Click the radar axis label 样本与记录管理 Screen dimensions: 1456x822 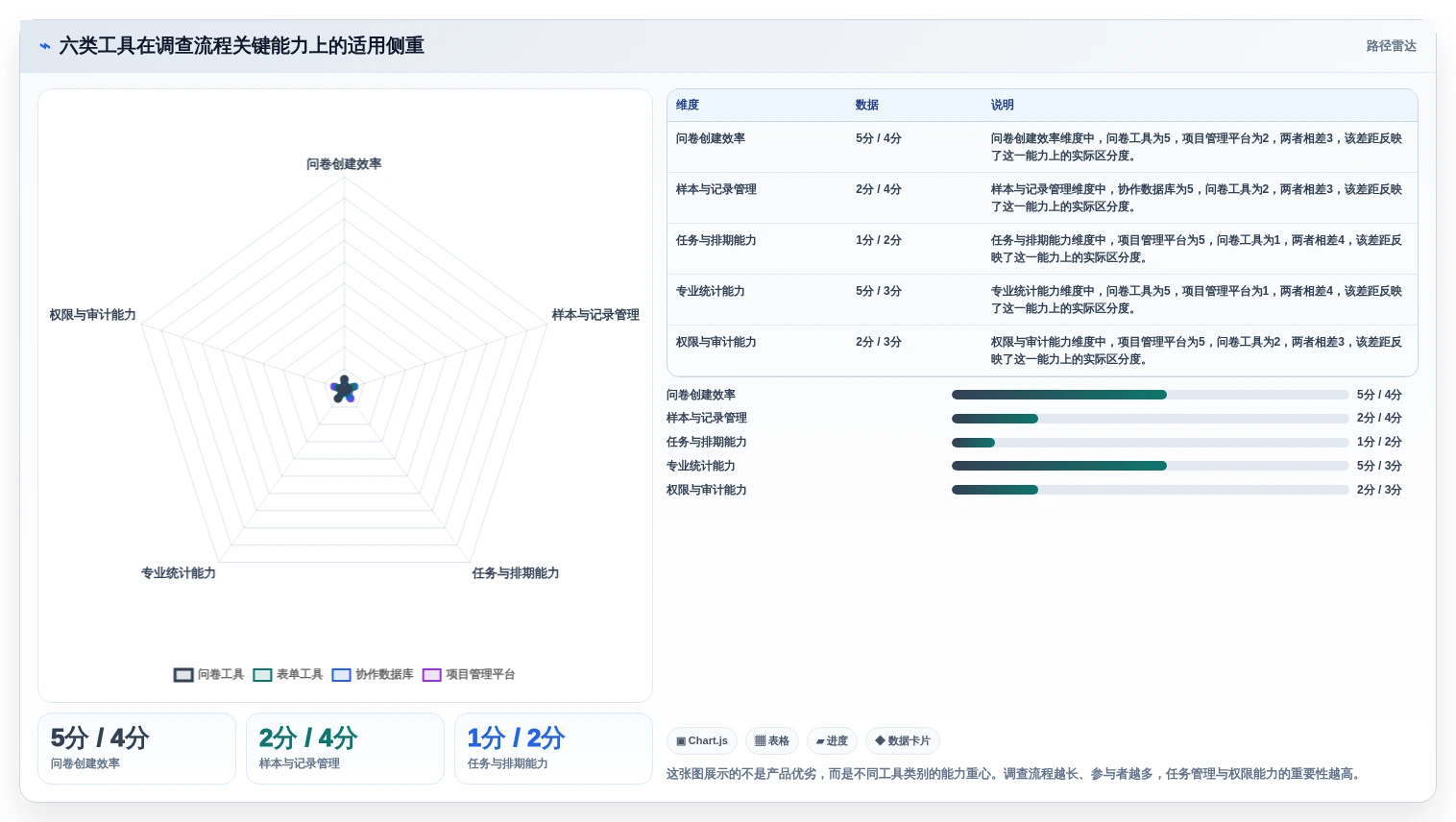click(595, 315)
